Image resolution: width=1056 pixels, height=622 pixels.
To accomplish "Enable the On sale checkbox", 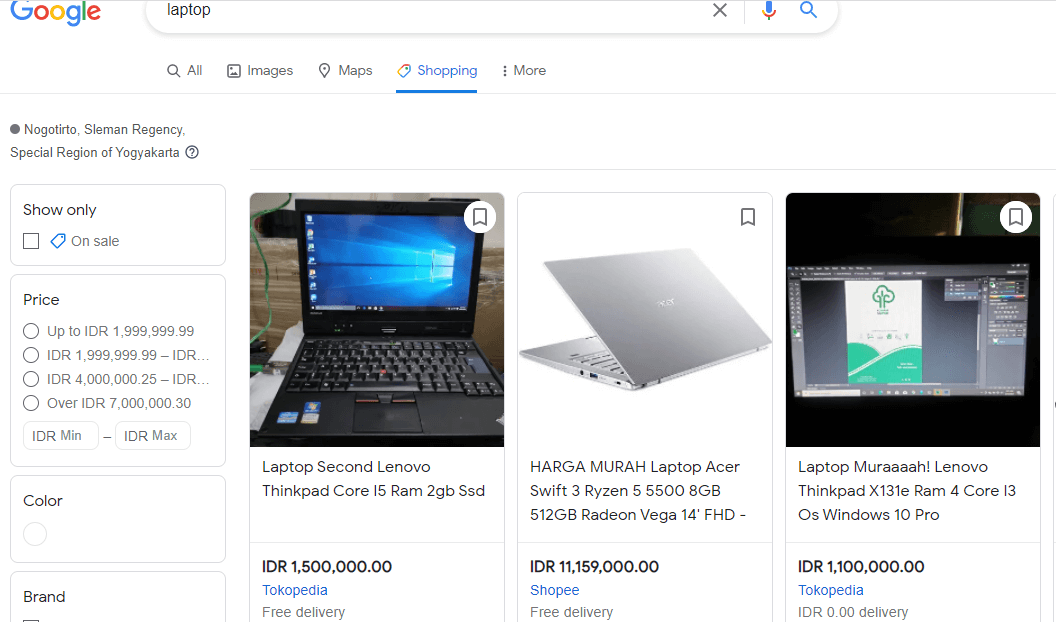I will [31, 241].
